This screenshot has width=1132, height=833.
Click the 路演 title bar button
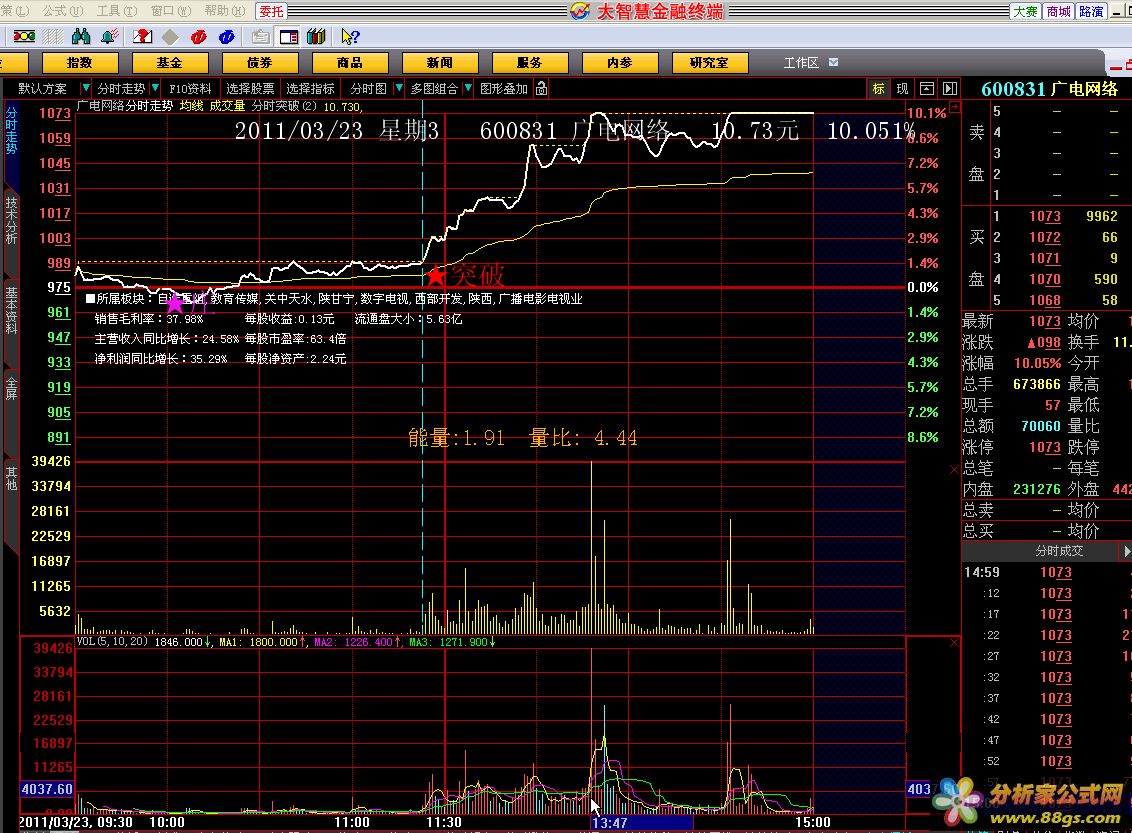1091,11
